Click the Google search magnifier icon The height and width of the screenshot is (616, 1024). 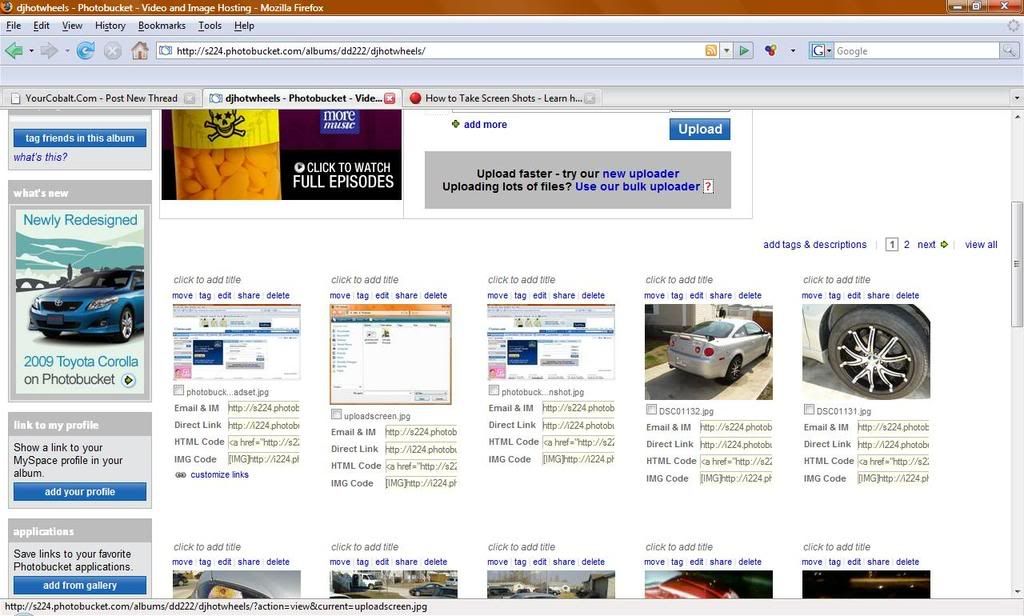click(1009, 50)
